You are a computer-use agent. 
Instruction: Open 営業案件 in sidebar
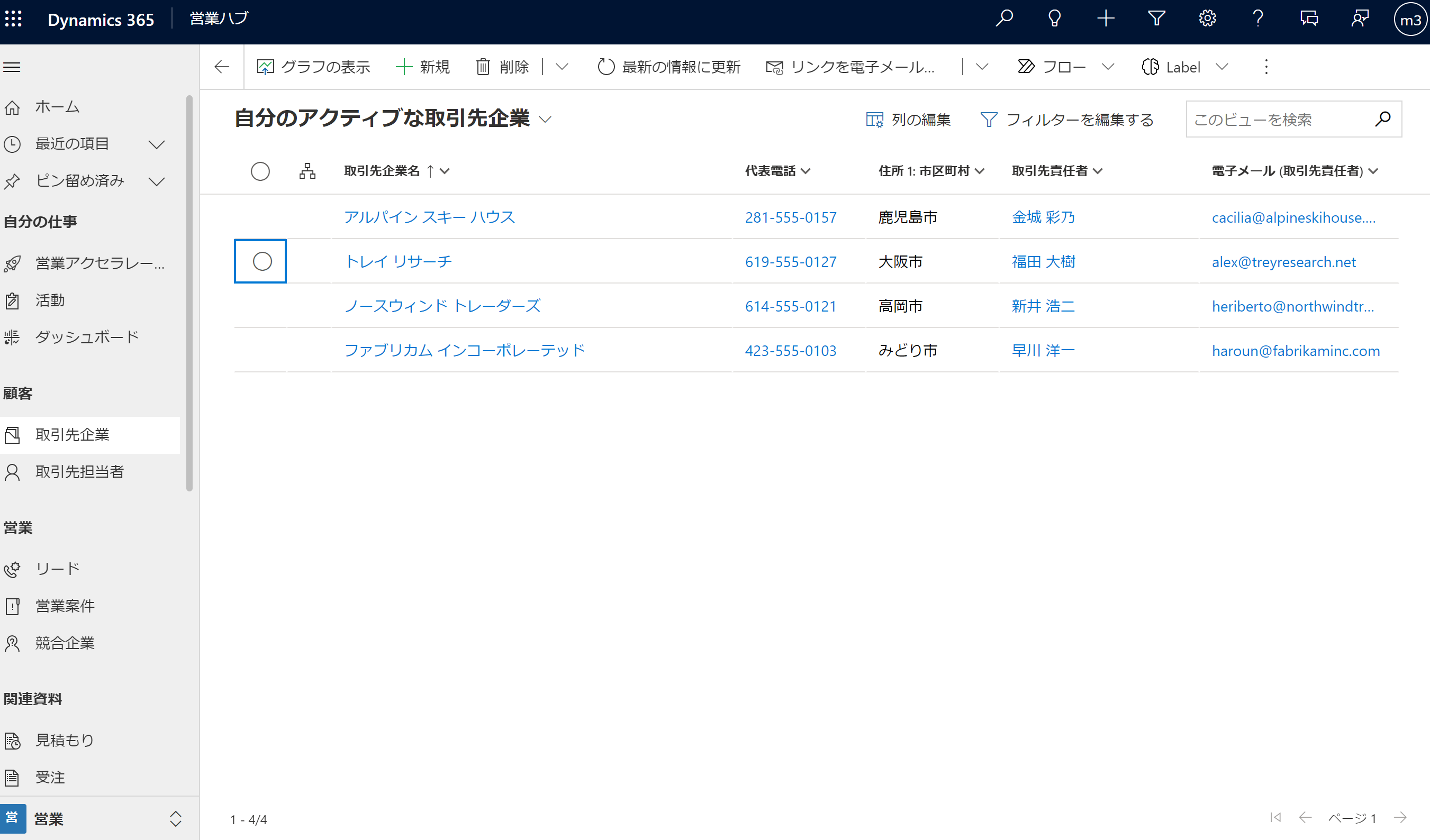[89, 606]
